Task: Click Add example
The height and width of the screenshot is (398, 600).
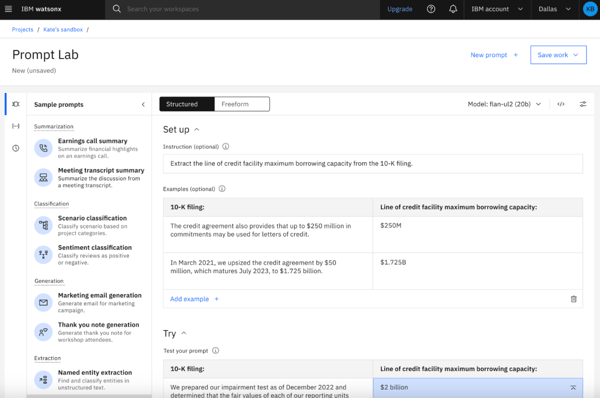Action: tap(189, 299)
